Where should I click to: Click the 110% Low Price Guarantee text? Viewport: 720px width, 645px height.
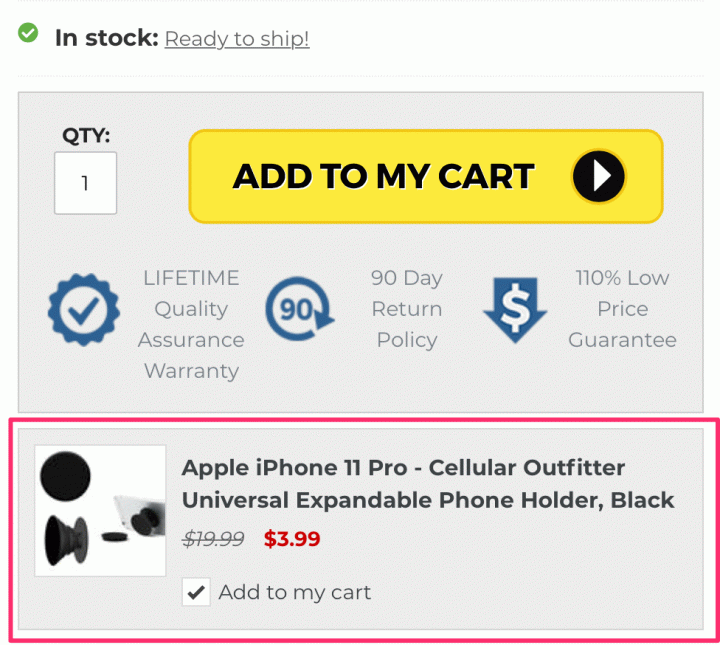622,309
